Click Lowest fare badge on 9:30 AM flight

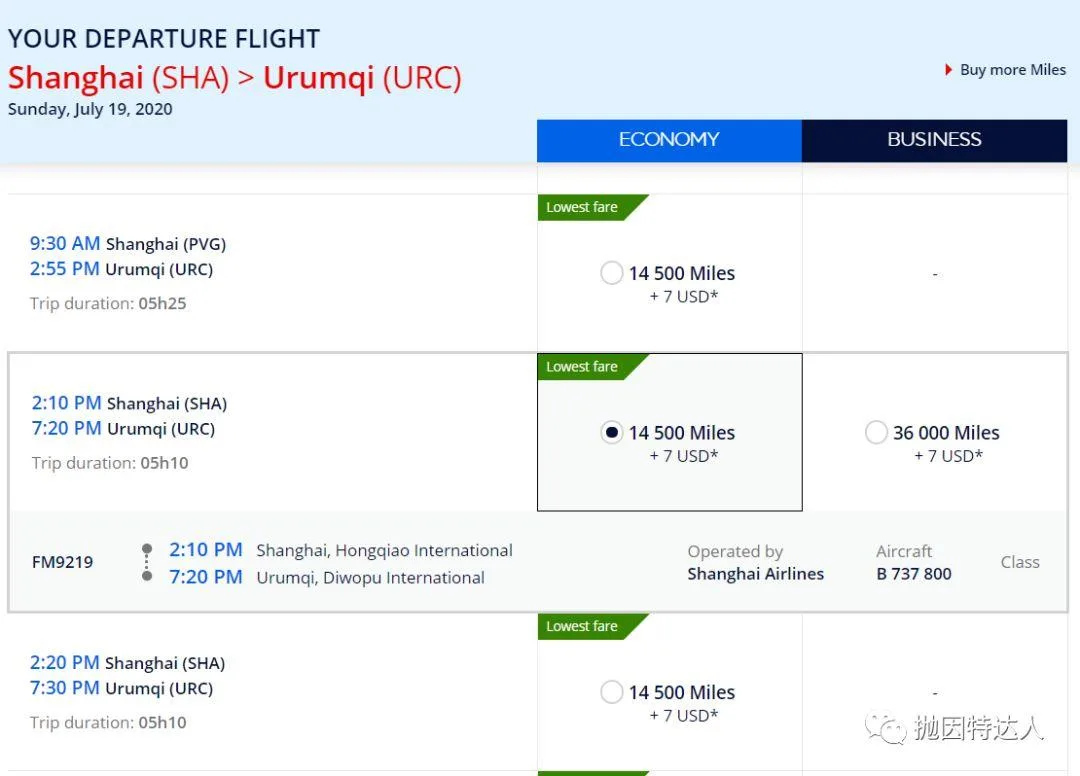click(x=582, y=207)
